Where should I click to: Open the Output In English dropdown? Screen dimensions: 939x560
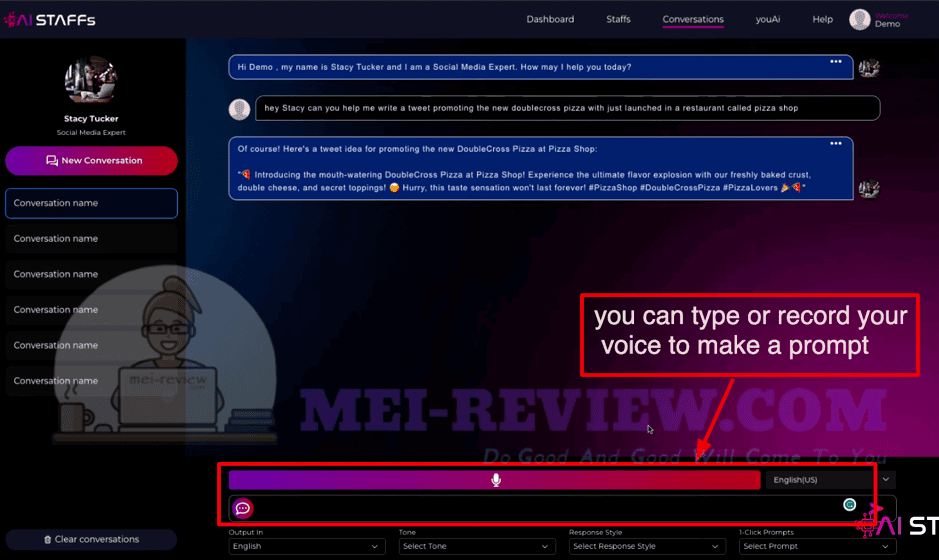pyautogui.click(x=307, y=546)
